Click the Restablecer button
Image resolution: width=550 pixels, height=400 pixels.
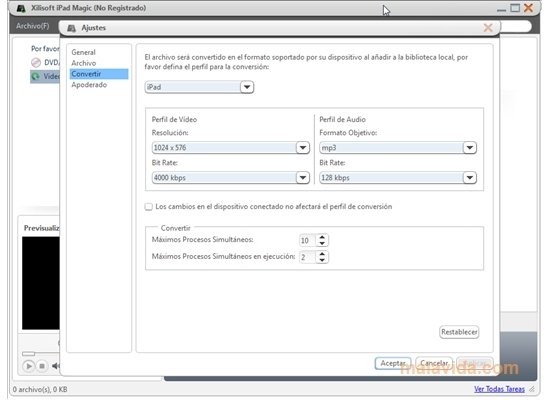(x=459, y=332)
